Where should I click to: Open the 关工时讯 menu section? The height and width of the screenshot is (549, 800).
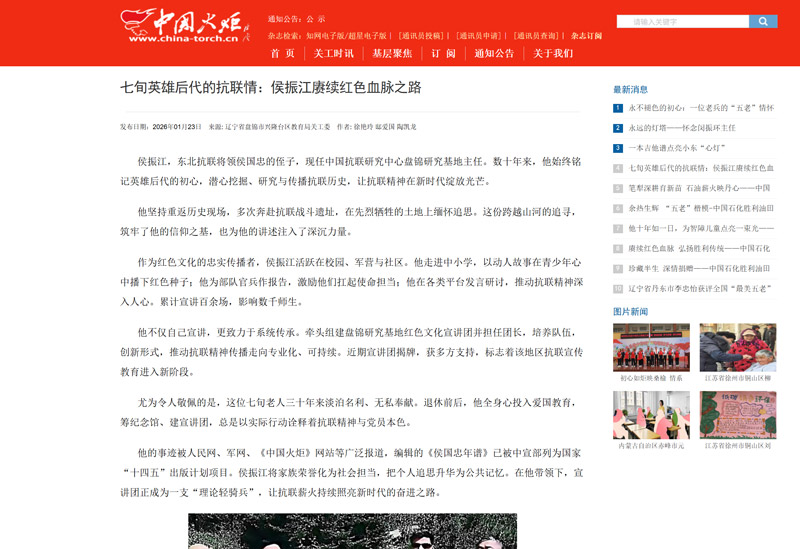tap(333, 53)
